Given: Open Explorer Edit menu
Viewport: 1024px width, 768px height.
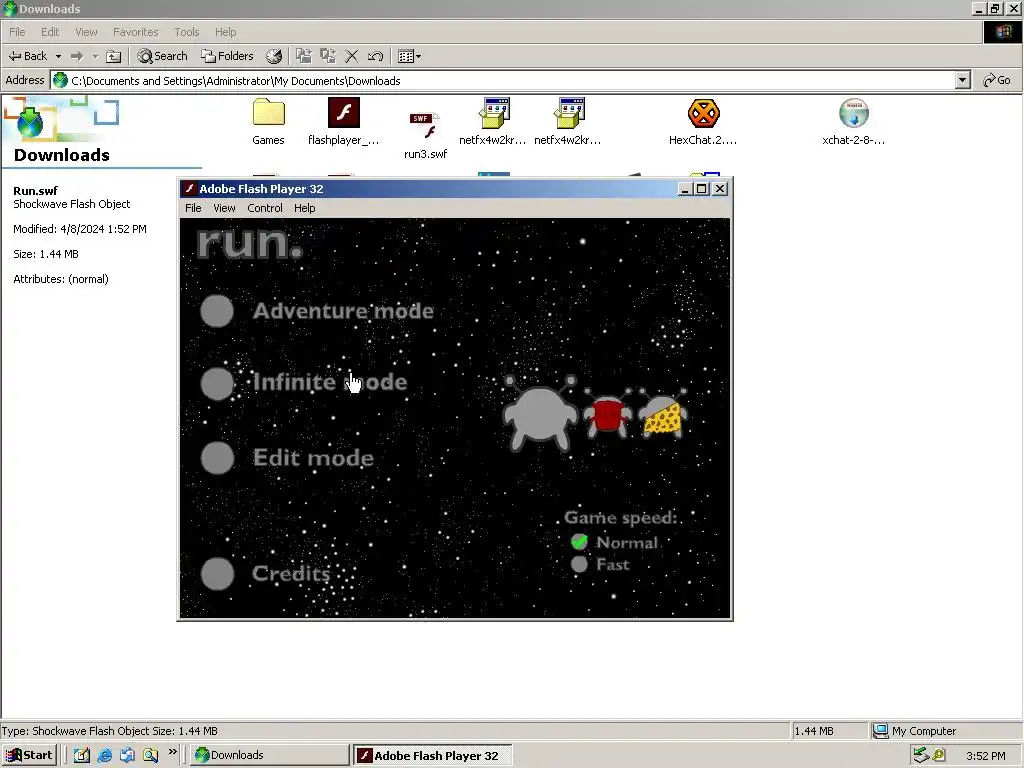Looking at the screenshot, I should pos(50,32).
